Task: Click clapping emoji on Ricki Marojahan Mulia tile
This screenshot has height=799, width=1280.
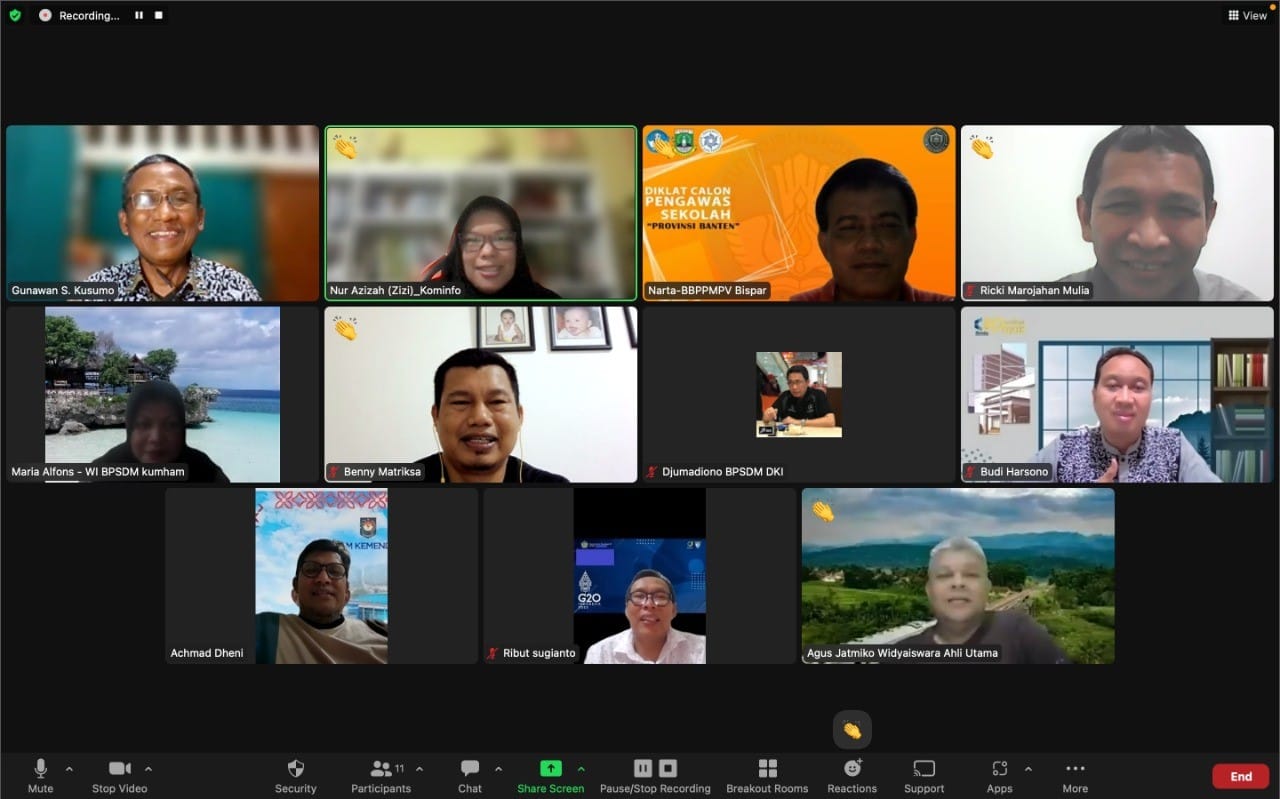Action: pos(981,147)
